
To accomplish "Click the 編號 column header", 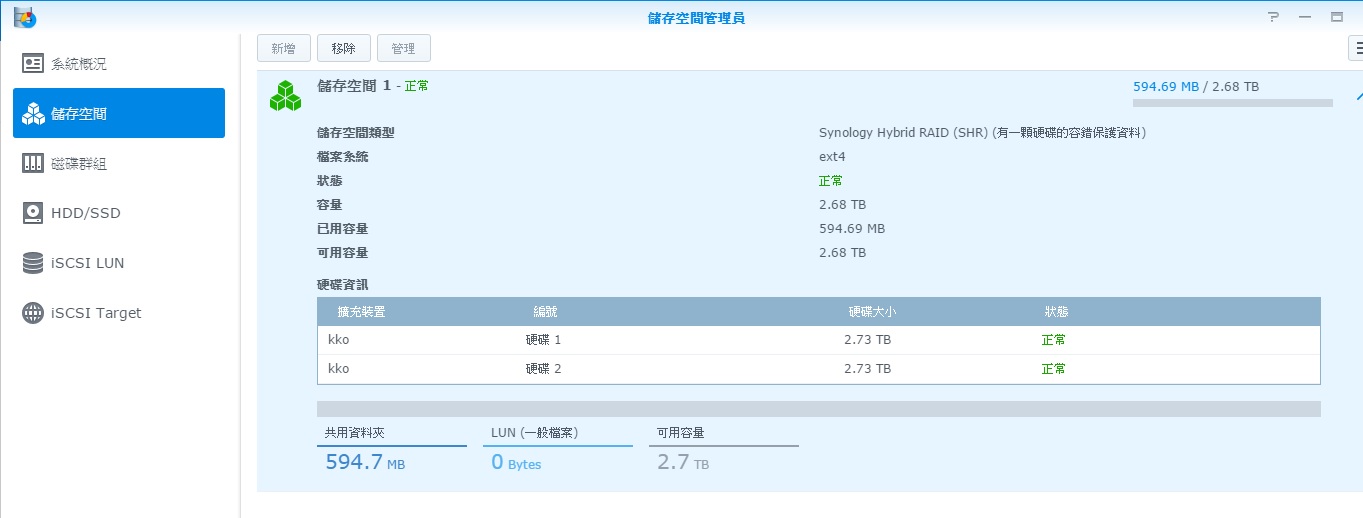I will pyautogui.click(x=547, y=312).
